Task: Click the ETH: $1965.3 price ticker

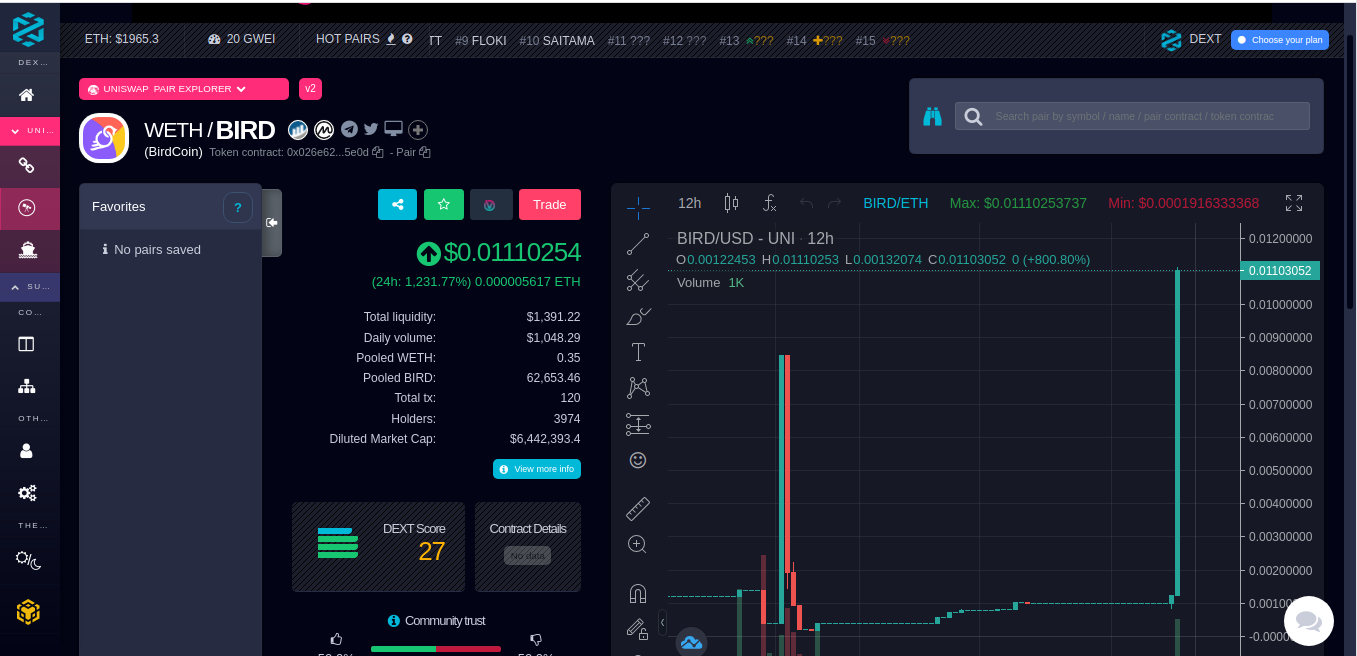Action: (122, 39)
